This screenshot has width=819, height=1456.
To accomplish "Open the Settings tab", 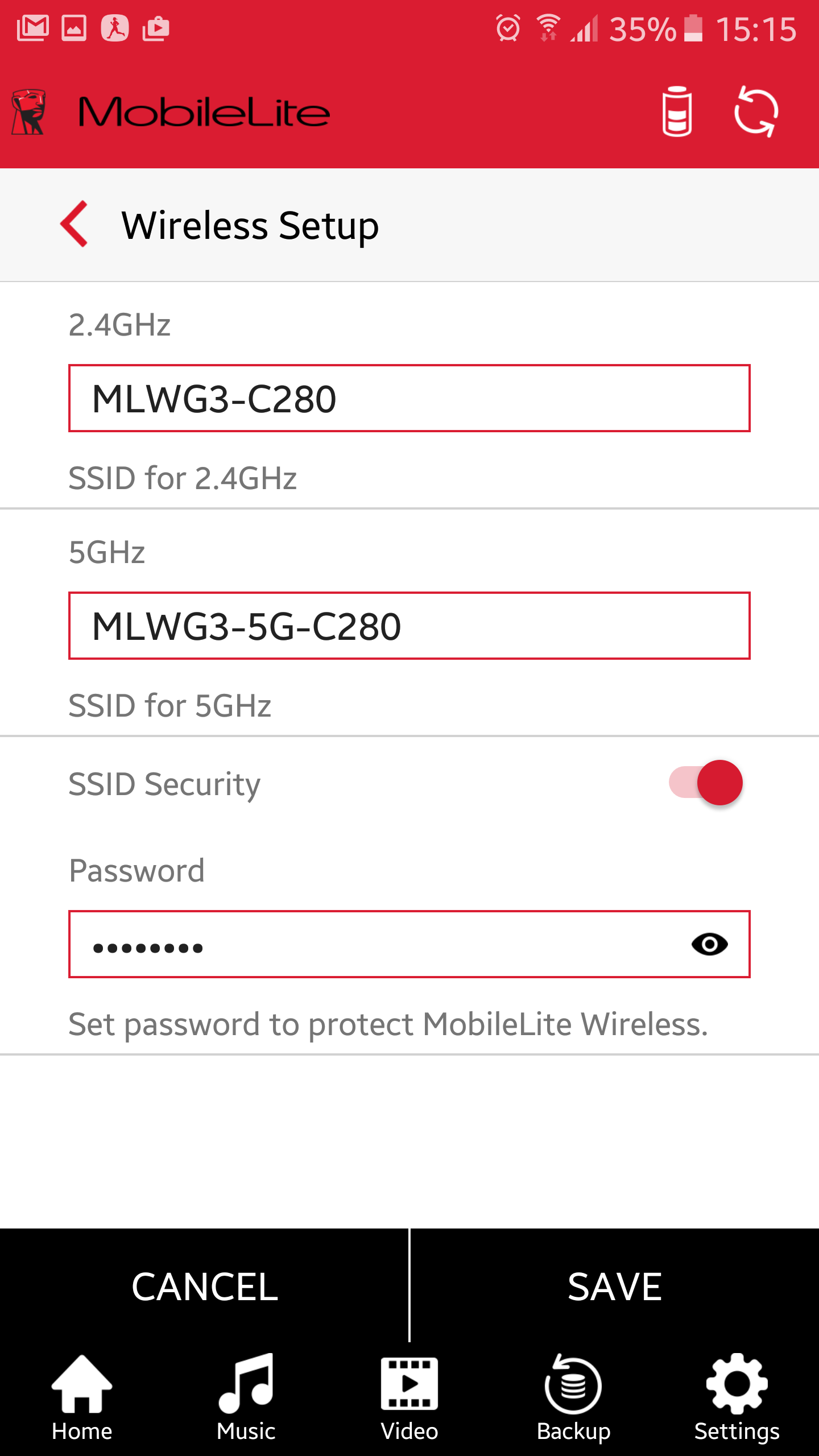I will click(x=737, y=1399).
